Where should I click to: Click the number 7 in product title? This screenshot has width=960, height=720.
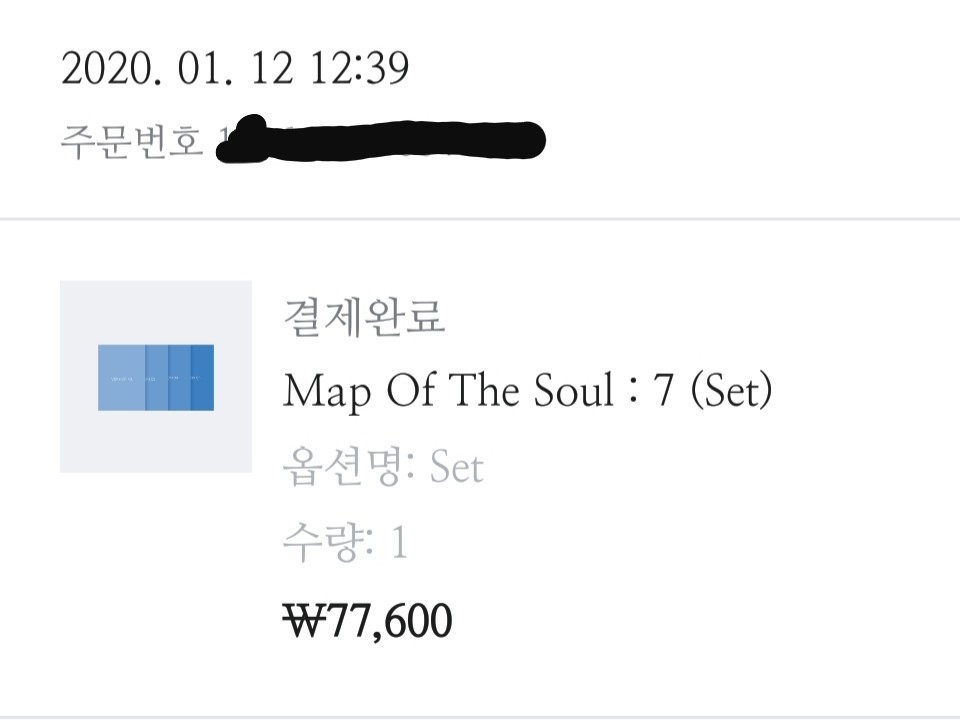tap(662, 391)
